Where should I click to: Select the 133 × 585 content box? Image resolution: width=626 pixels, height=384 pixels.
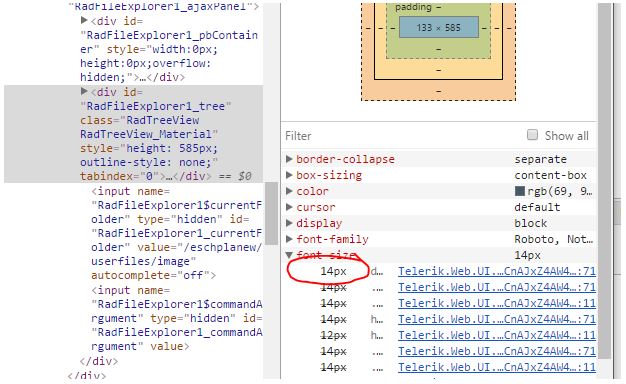[439, 27]
